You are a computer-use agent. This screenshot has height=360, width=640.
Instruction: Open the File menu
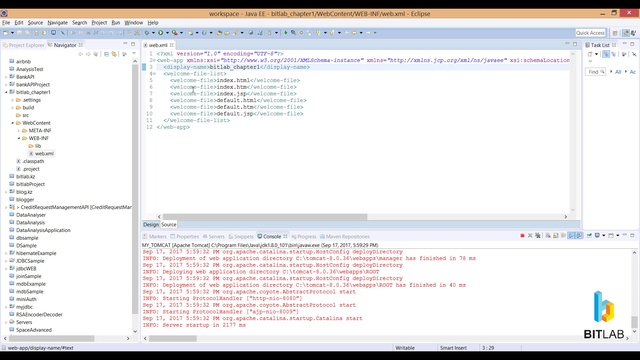pos(6,23)
